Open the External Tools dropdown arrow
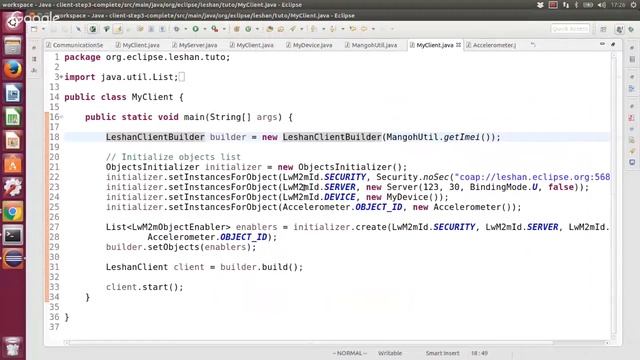Viewport: 640px width, 360px height. (224, 29)
